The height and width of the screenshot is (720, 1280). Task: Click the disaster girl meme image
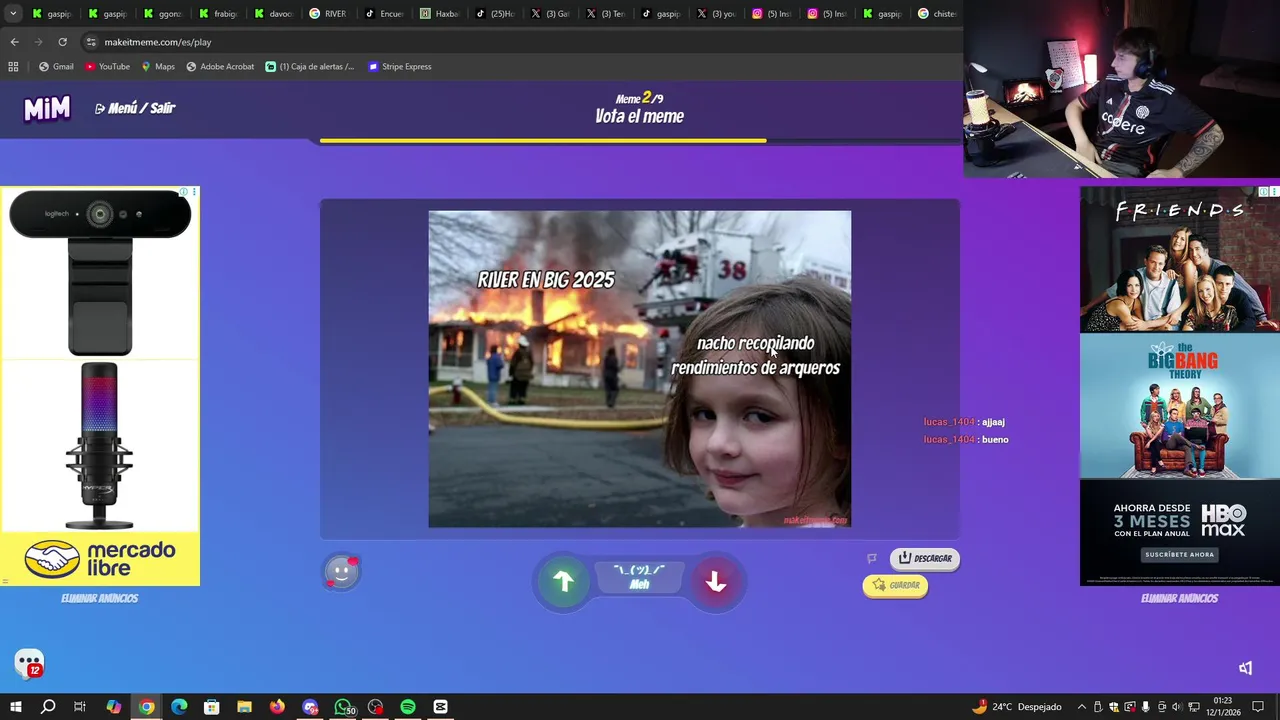click(640, 369)
